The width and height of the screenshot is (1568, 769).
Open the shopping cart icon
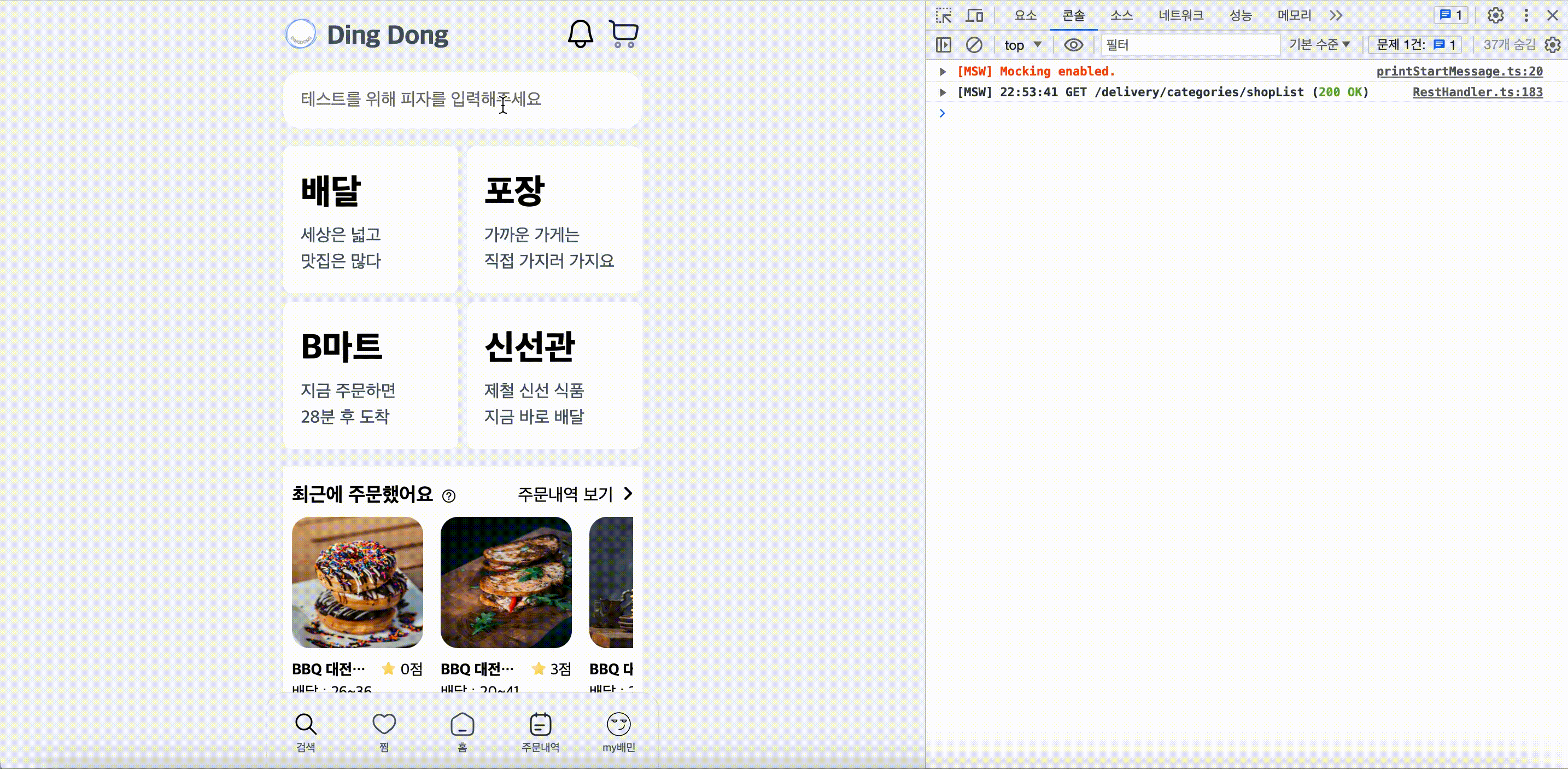623,33
